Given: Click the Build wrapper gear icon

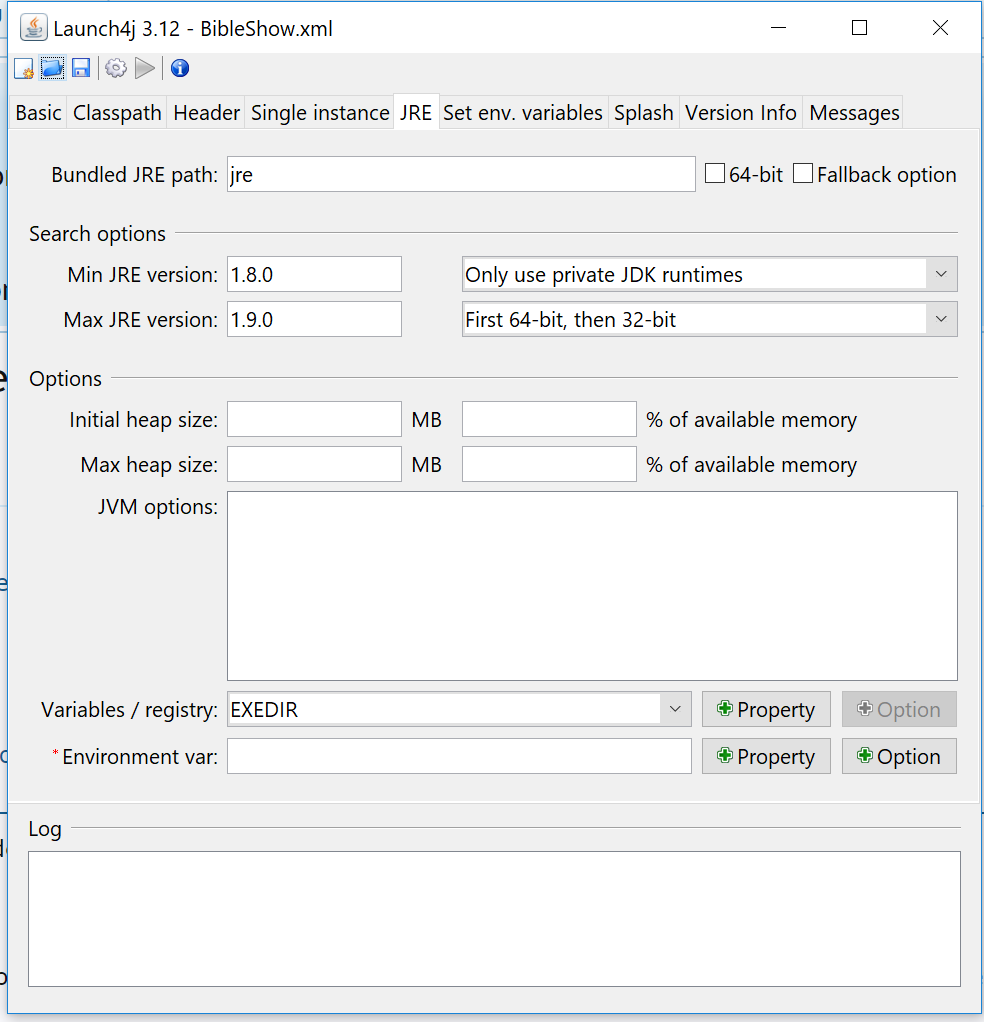Looking at the screenshot, I should (116, 68).
